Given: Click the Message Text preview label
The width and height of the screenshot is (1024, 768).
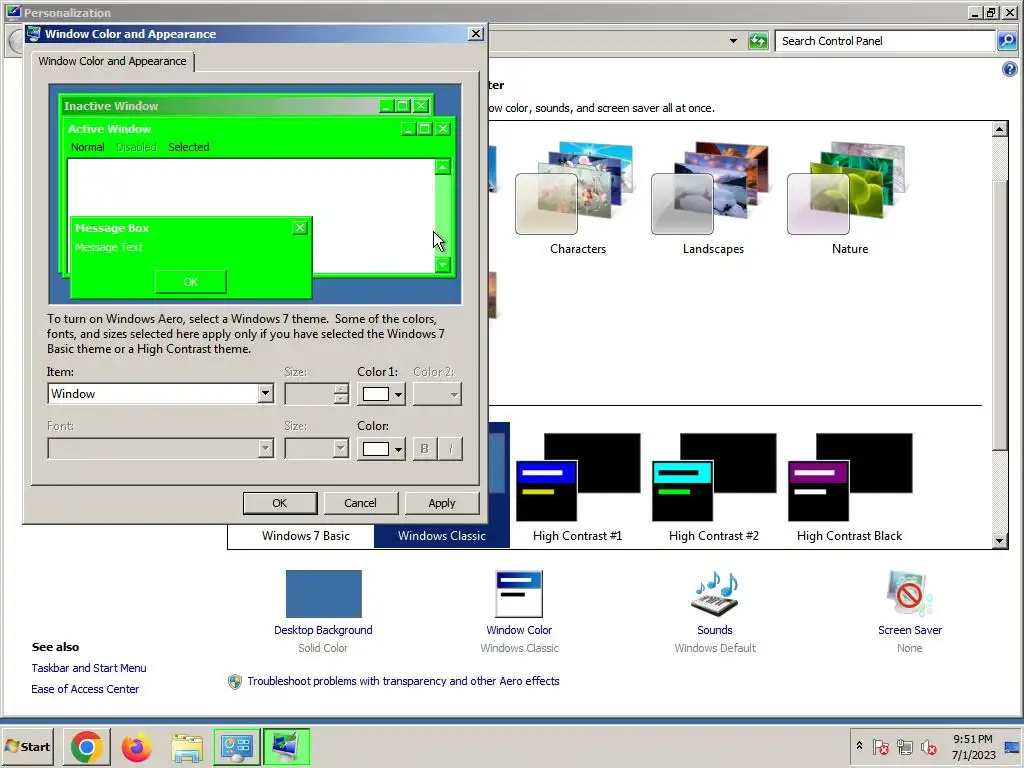Looking at the screenshot, I should tap(109, 247).
